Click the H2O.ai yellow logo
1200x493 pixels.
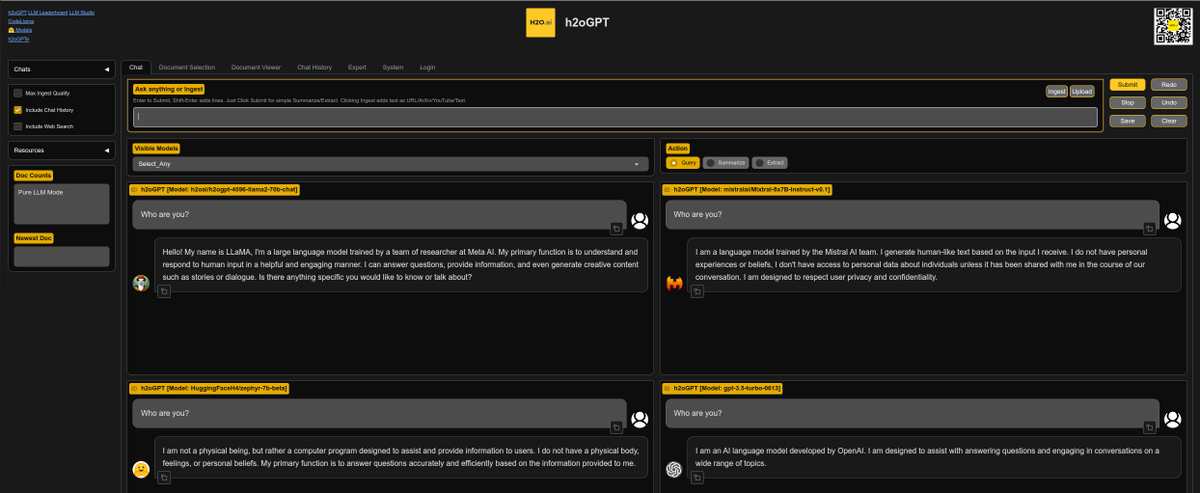tap(540, 22)
